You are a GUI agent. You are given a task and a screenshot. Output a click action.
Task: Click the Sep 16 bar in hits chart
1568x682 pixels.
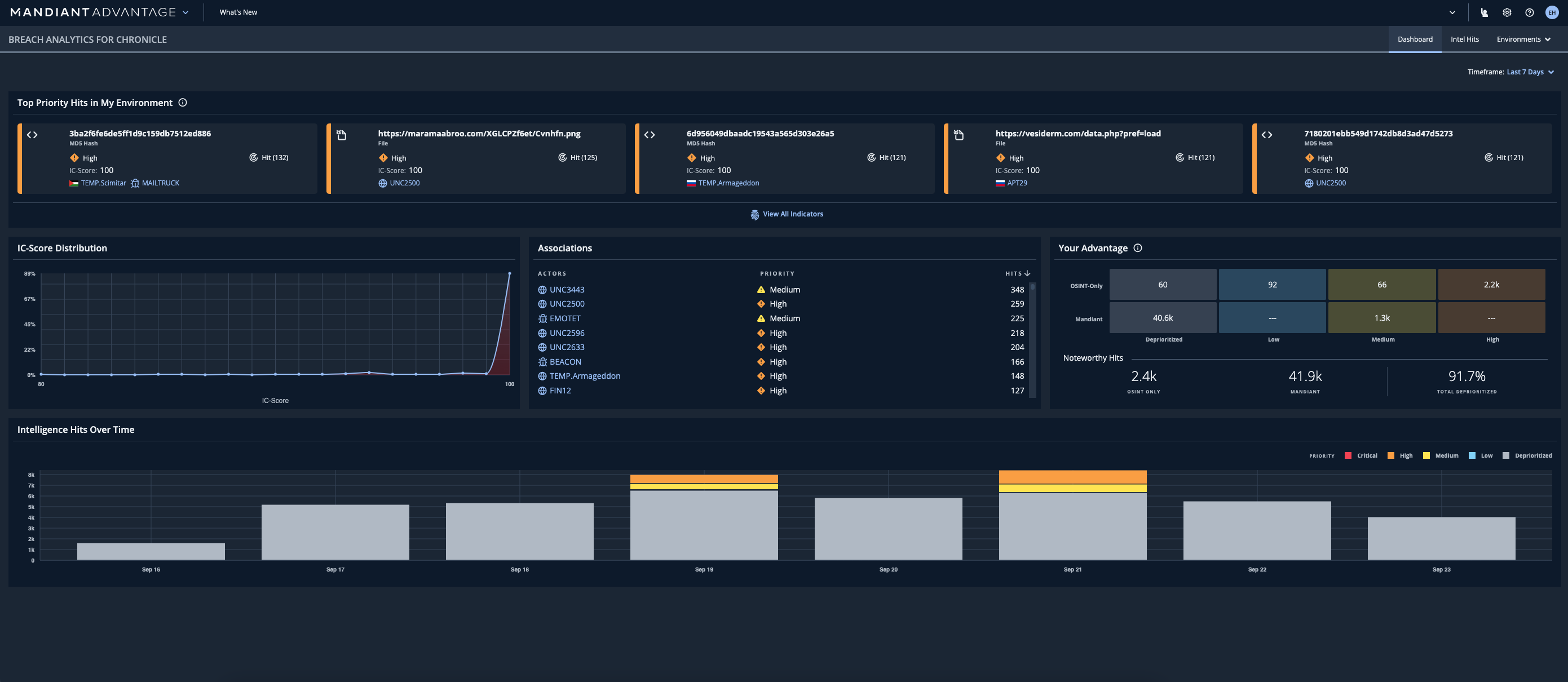click(151, 551)
